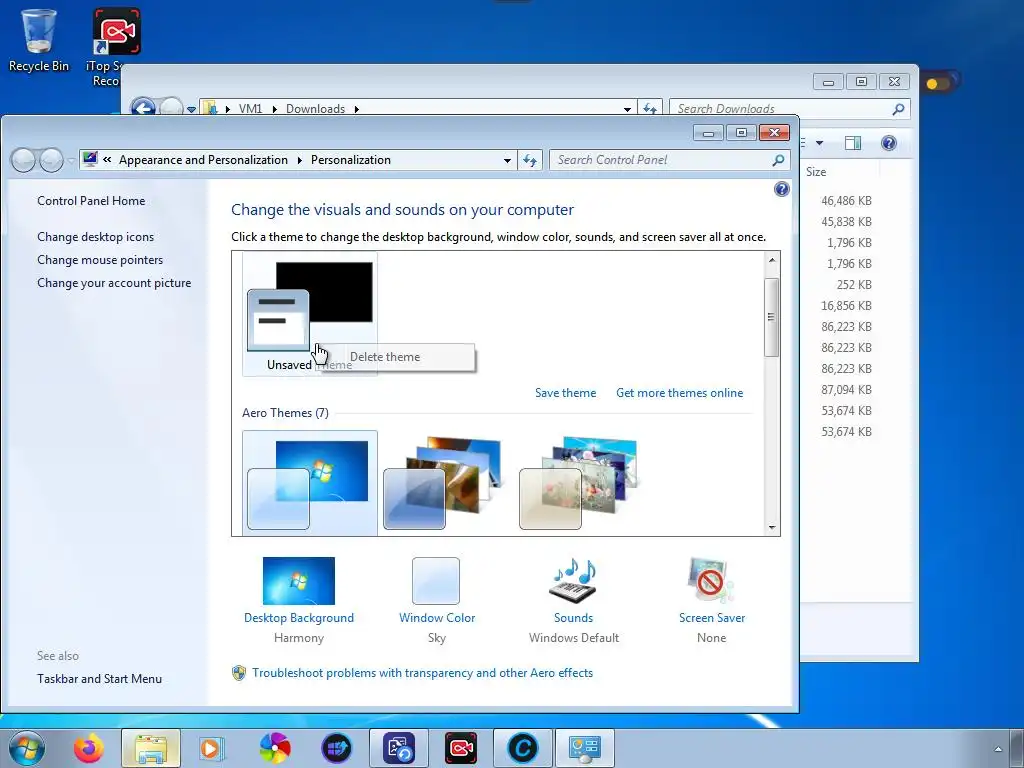Expand the Downloads address bar dropdown
Screen dimensions: 1024x768
[627, 109]
